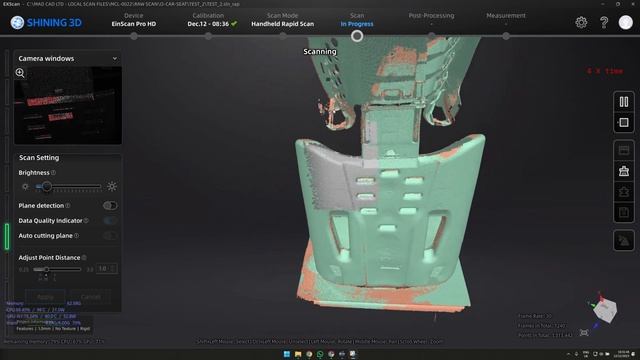Toggle Data Quality Indicator switch
This screenshot has height=360, width=640.
(x=110, y=221)
